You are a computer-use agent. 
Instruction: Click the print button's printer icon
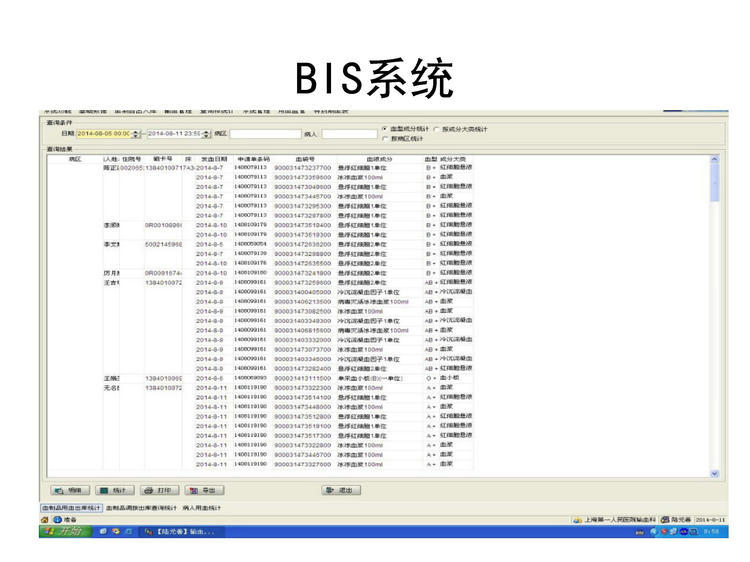click(149, 490)
